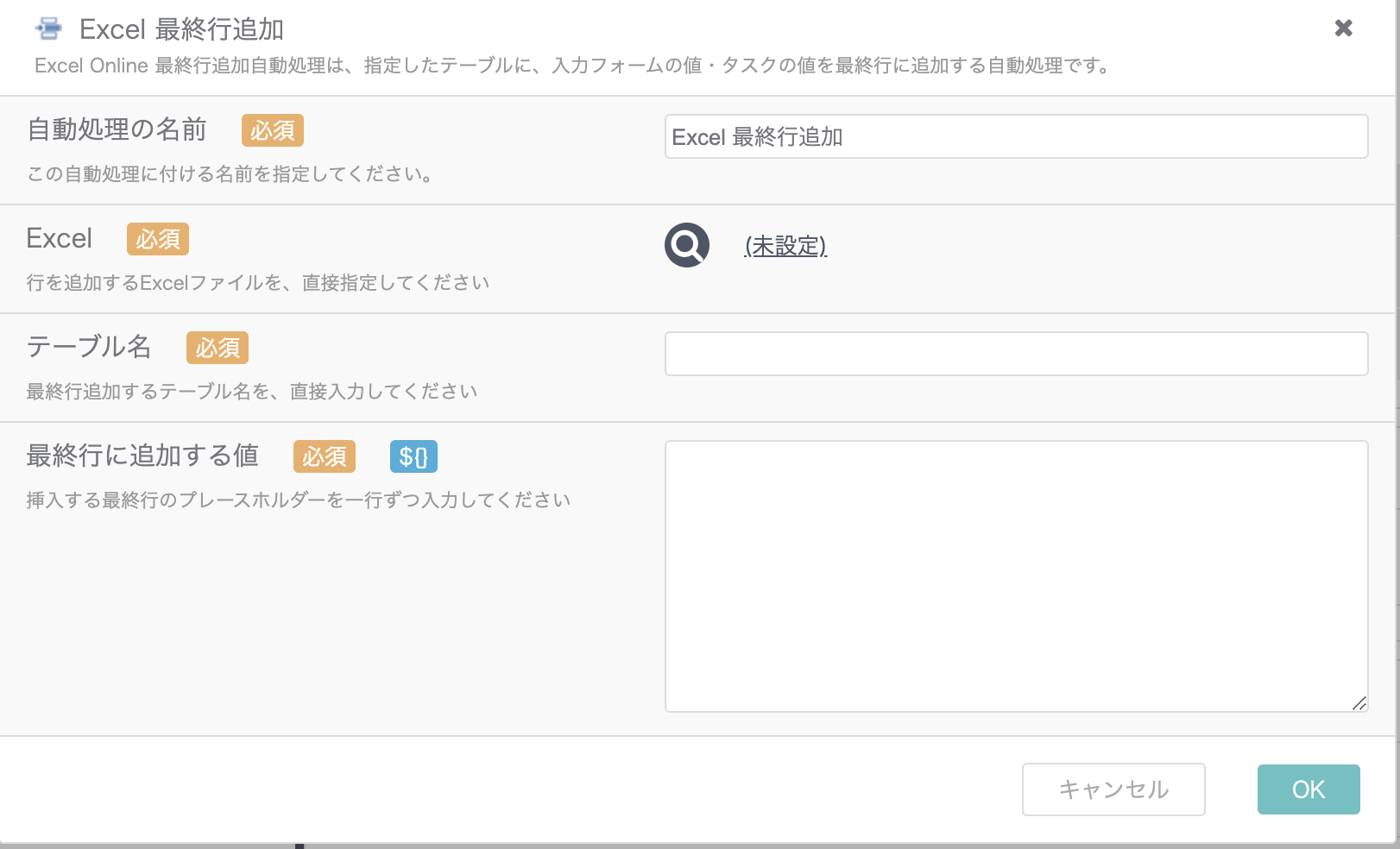Click the 最終行に追加する値 text area
1400x849 pixels.
point(1016,576)
